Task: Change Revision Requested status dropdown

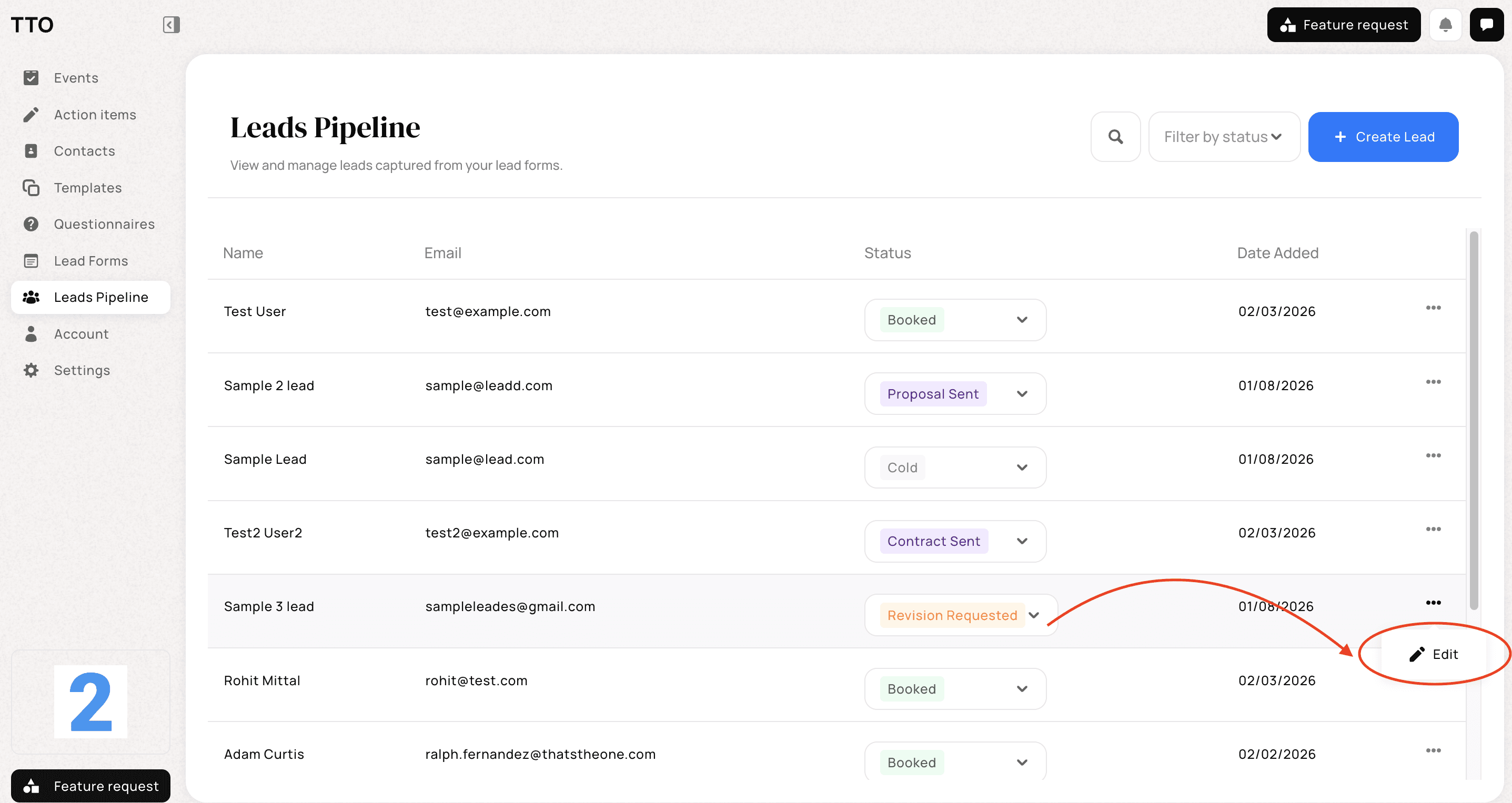Action: coord(1034,615)
